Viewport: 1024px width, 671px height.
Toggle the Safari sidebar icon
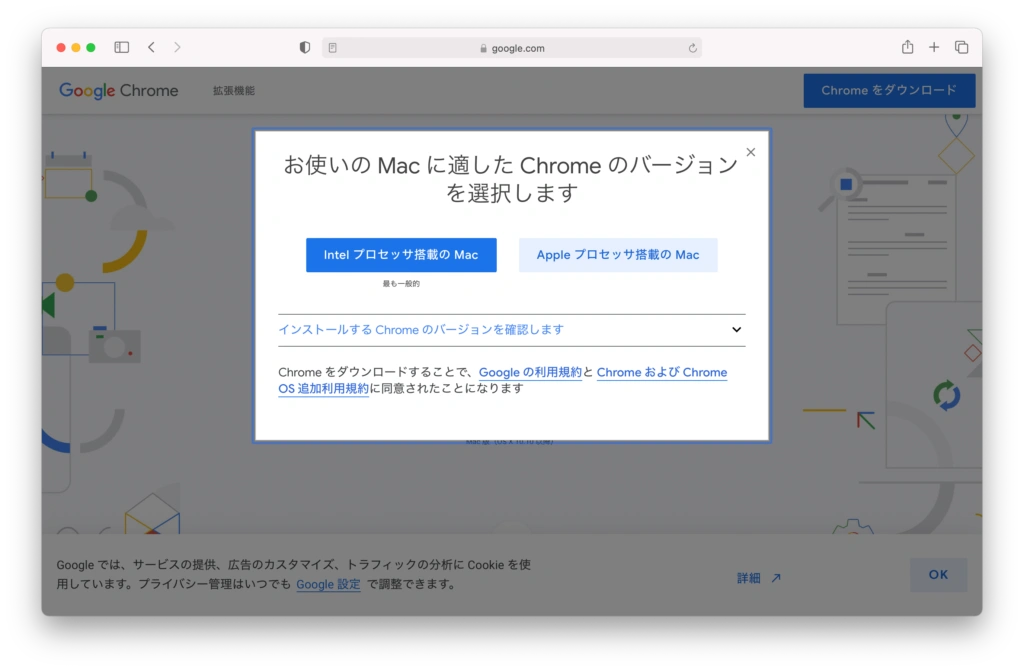121,47
